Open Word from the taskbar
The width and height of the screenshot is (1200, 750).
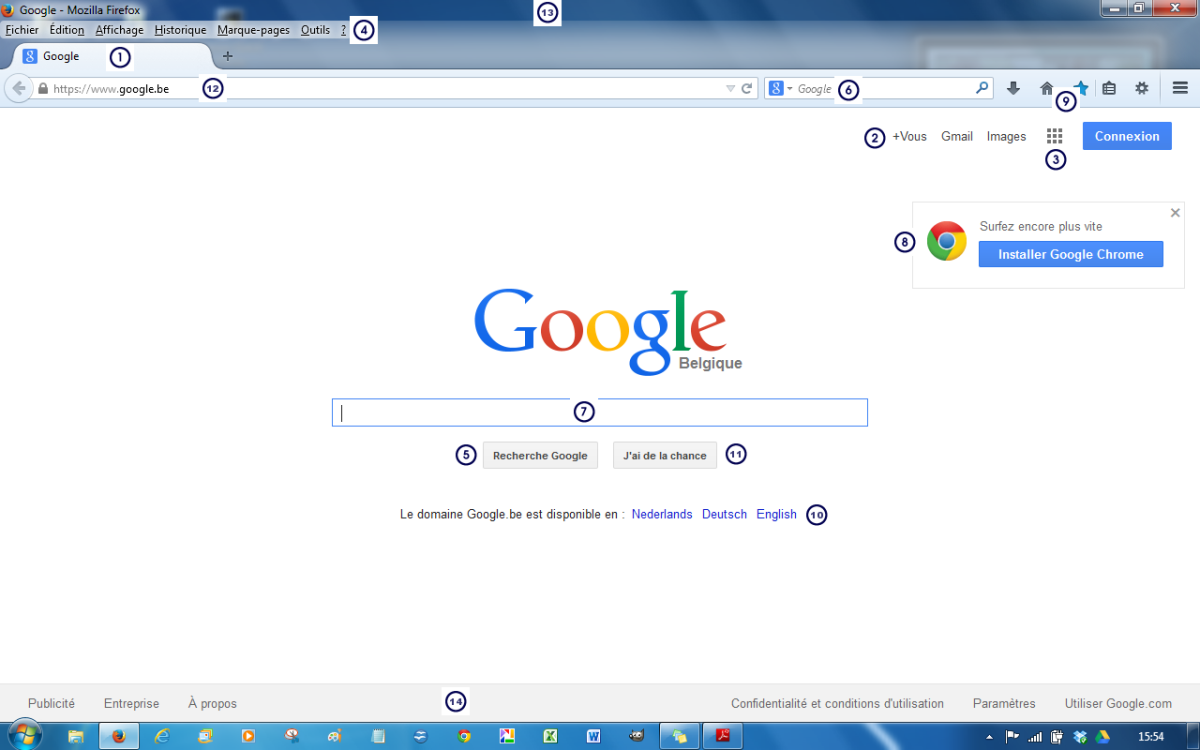click(x=593, y=736)
